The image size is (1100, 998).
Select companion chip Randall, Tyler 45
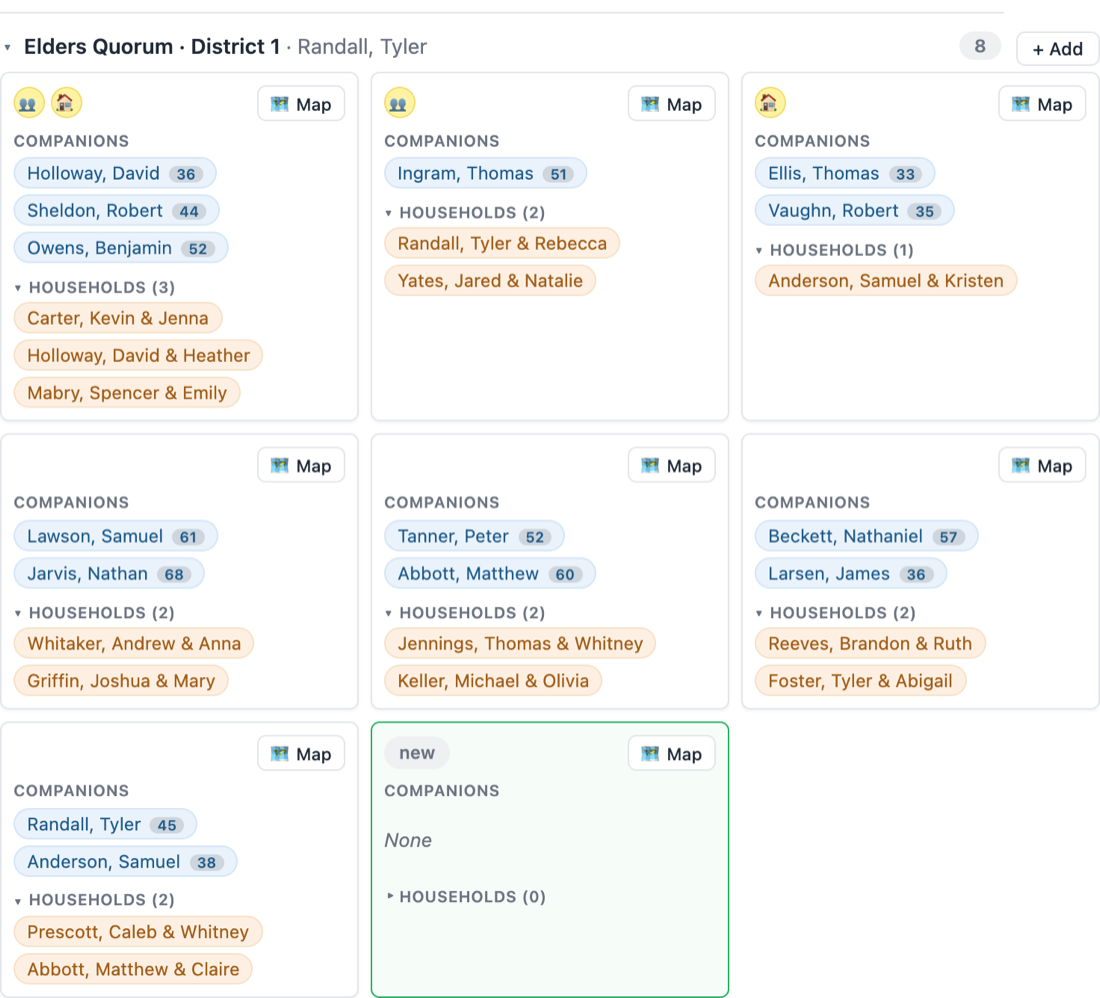[x=105, y=824]
